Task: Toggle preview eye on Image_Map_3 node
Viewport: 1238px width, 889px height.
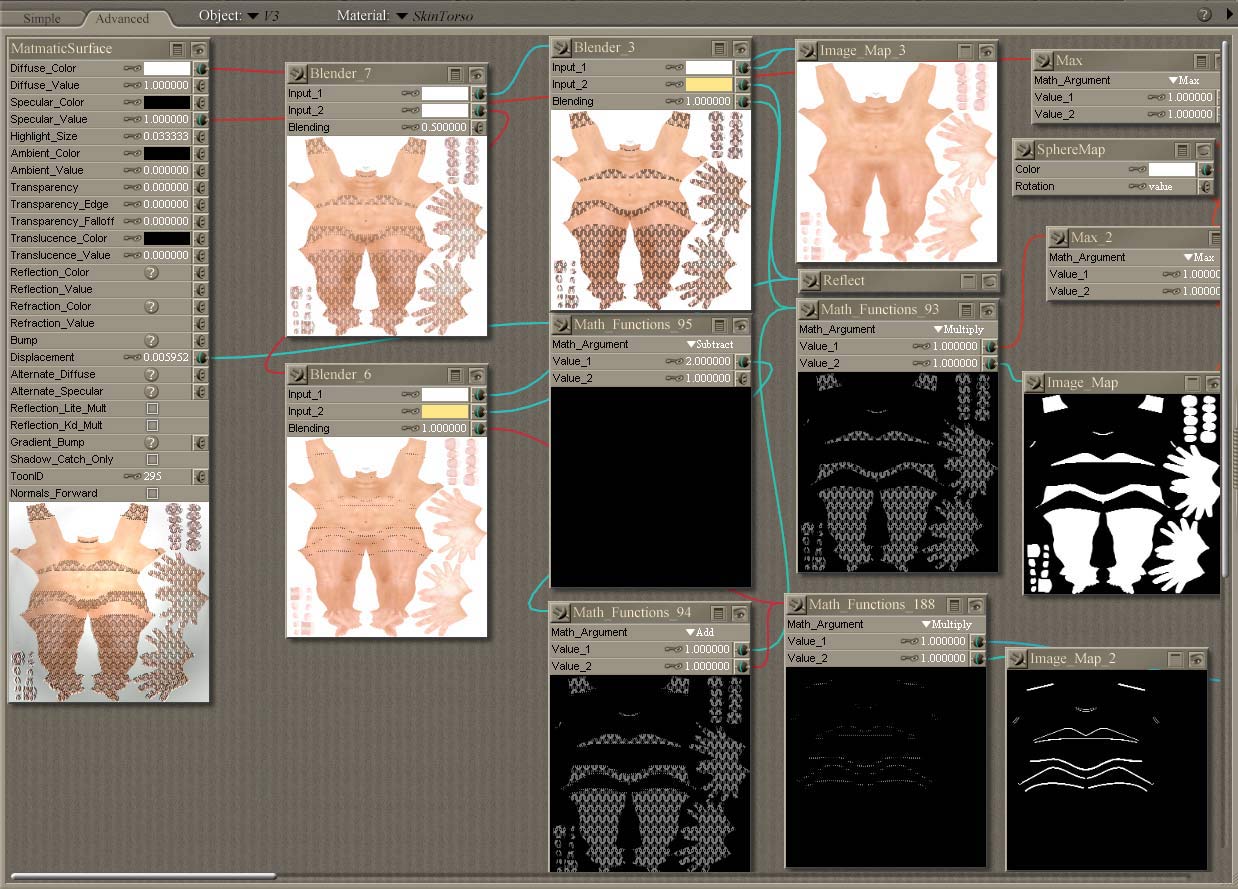Action: point(987,51)
